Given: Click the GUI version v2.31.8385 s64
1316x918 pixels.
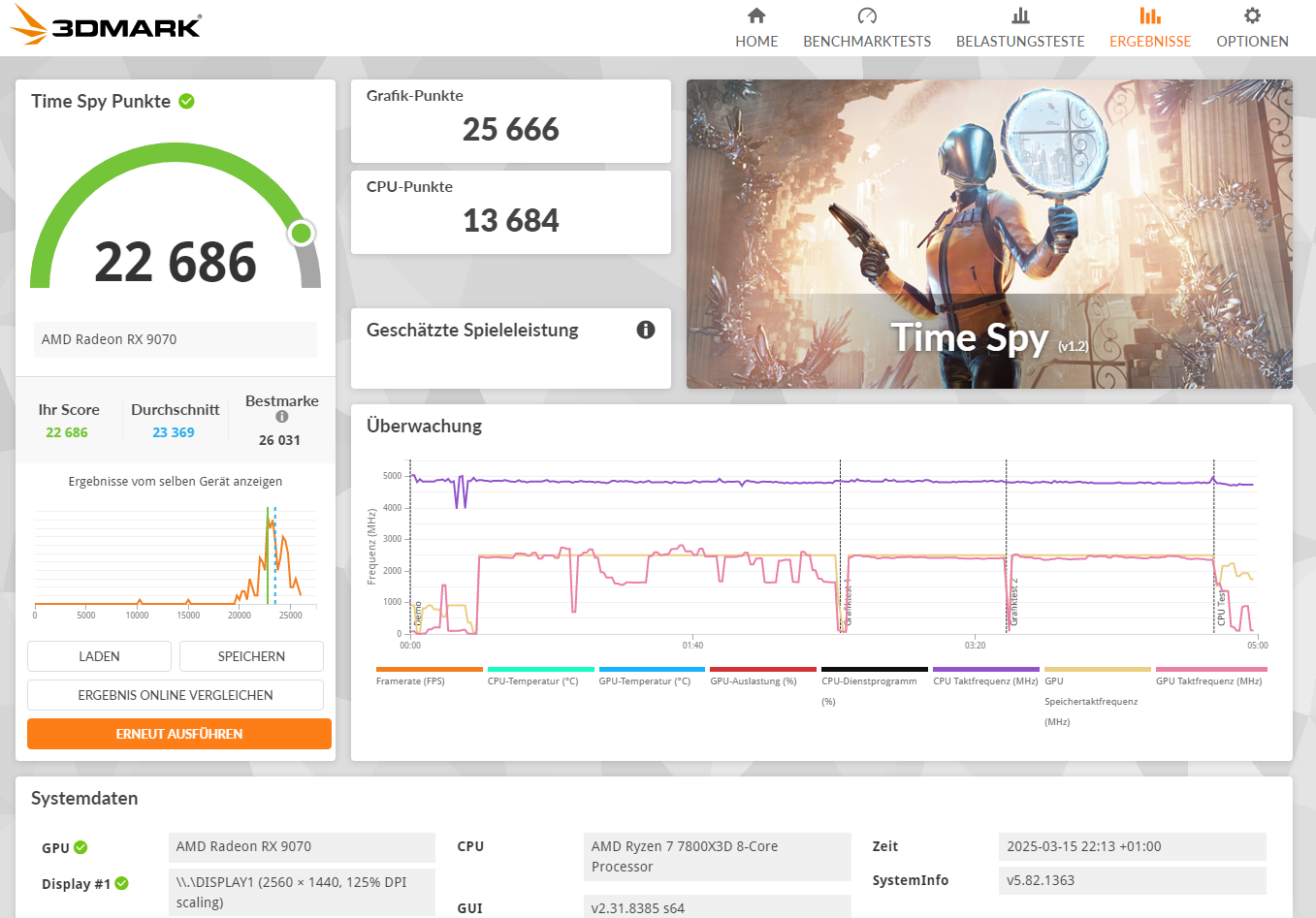Looking at the screenshot, I should tap(717, 906).
